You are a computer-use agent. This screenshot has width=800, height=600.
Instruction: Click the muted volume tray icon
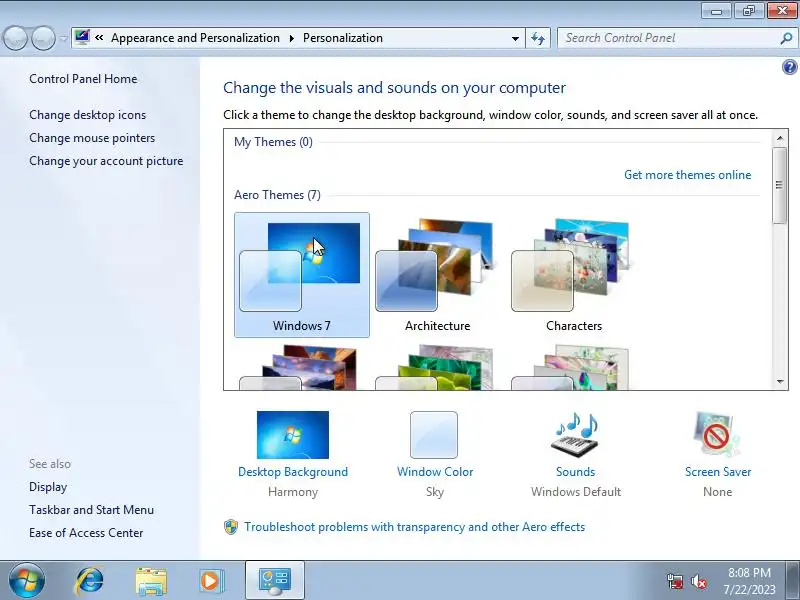click(x=698, y=581)
